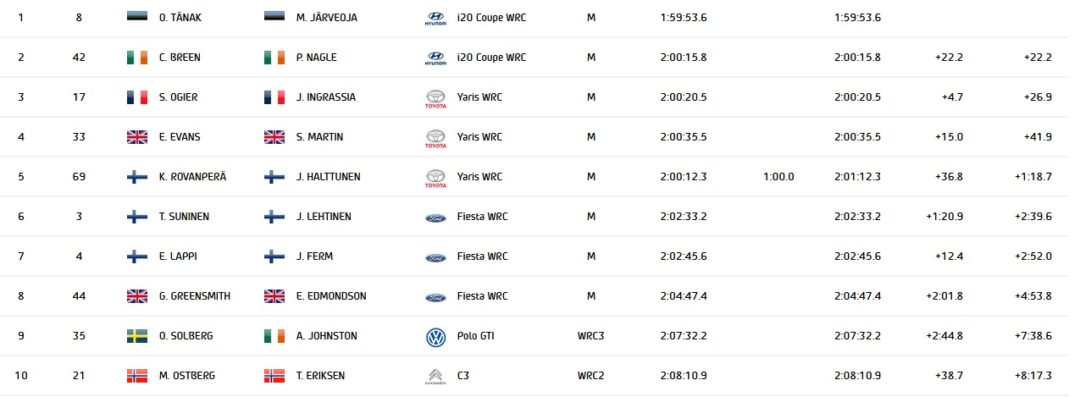Click the Citroën logo beside the C3
Screen dimensions: 1080x397
pyautogui.click(x=435, y=376)
